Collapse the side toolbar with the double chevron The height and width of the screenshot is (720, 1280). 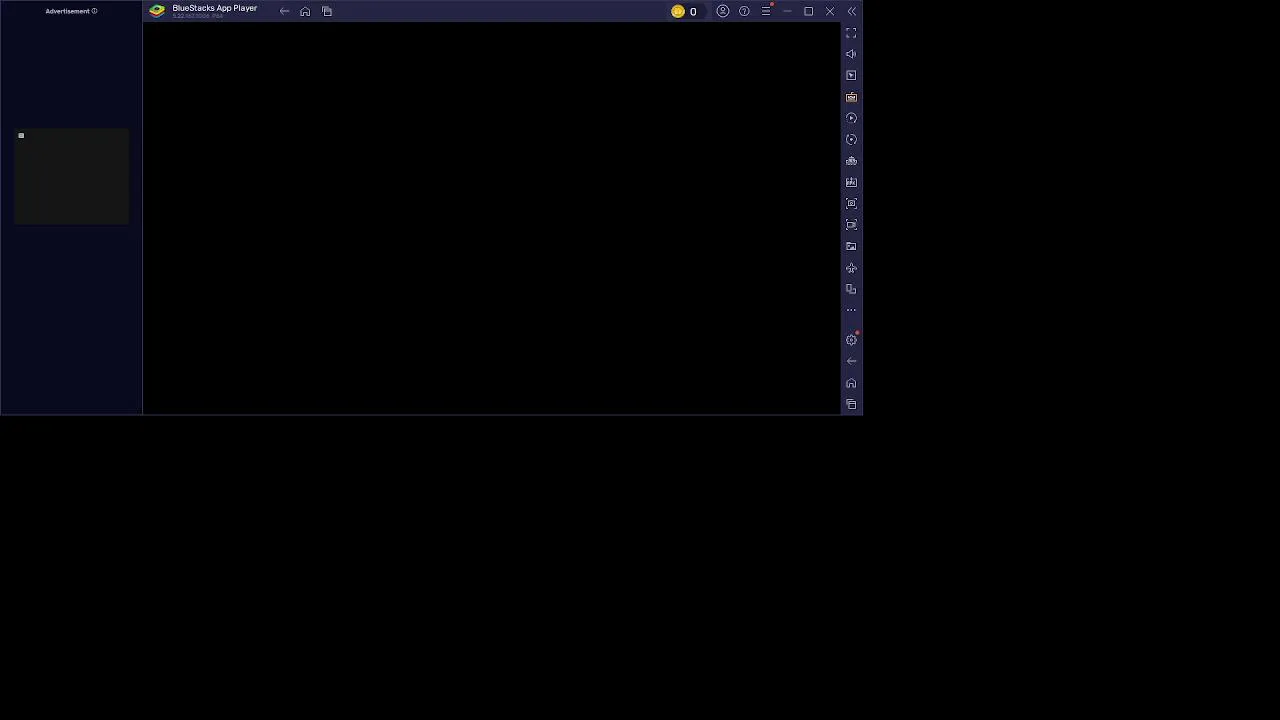tap(851, 11)
